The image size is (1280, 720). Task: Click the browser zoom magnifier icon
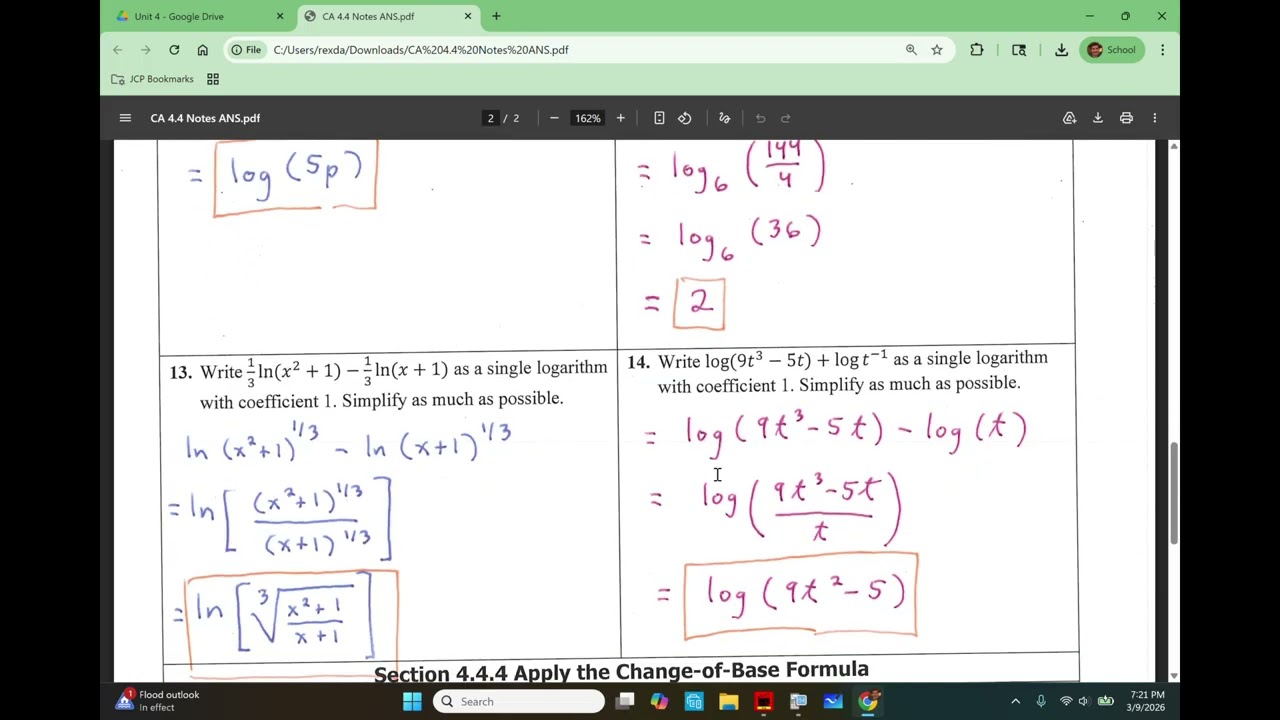(911, 50)
